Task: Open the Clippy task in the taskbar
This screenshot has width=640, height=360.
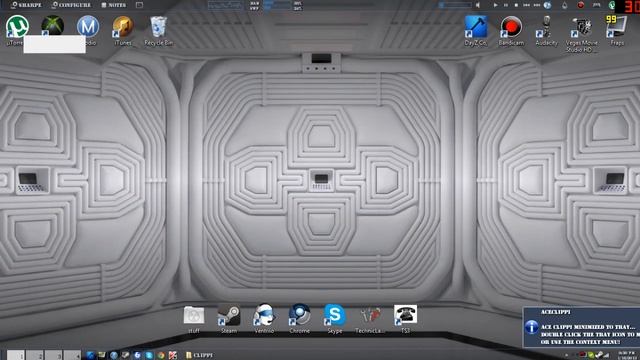Action: 199,355
